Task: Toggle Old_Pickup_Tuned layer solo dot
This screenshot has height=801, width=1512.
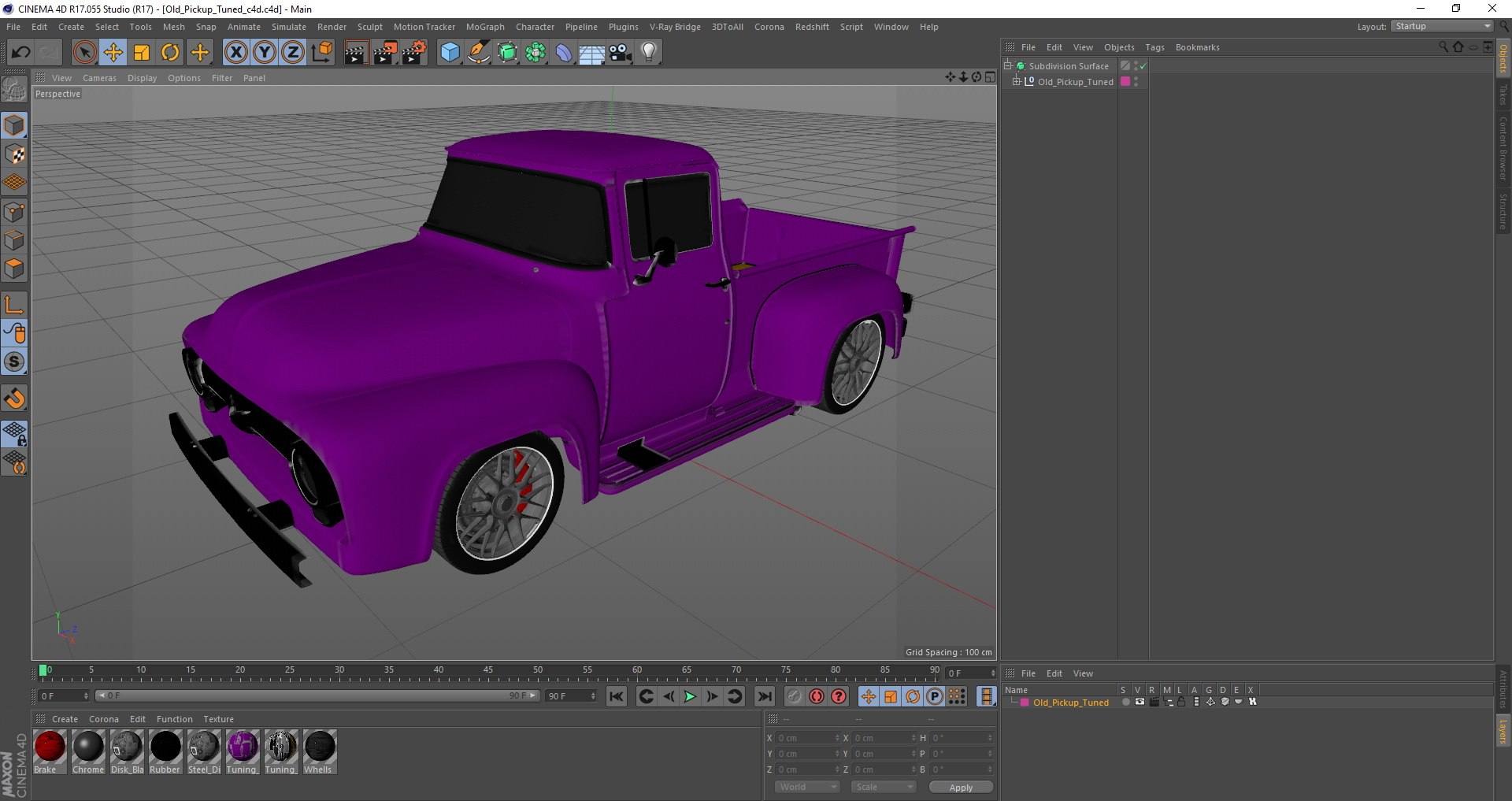Action: 1125,702
